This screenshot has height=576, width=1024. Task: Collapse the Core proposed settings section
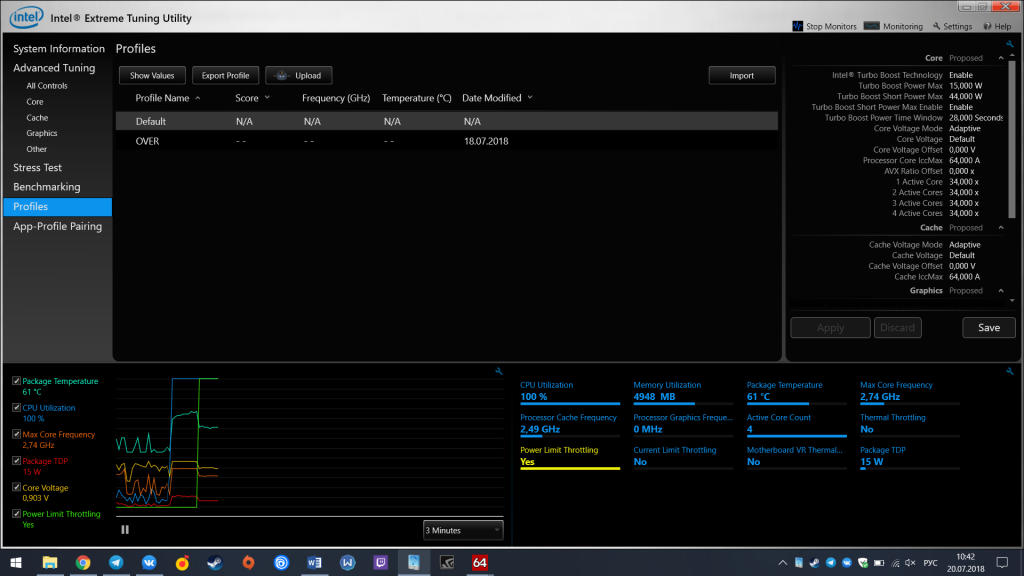pos(1001,58)
